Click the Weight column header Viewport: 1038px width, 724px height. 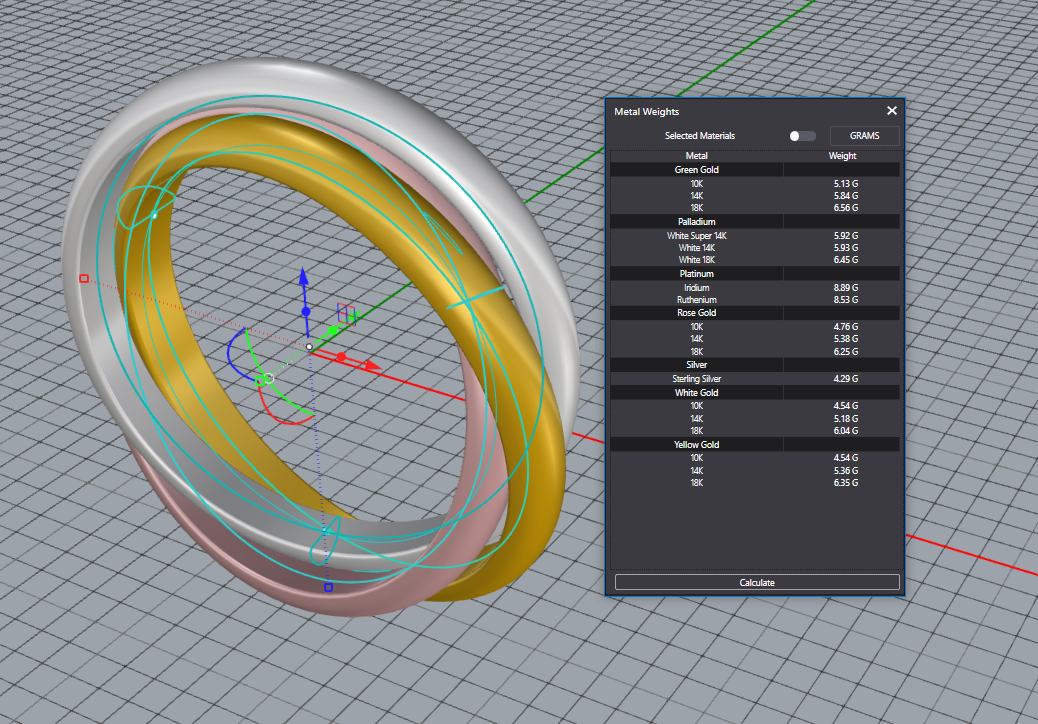point(842,156)
